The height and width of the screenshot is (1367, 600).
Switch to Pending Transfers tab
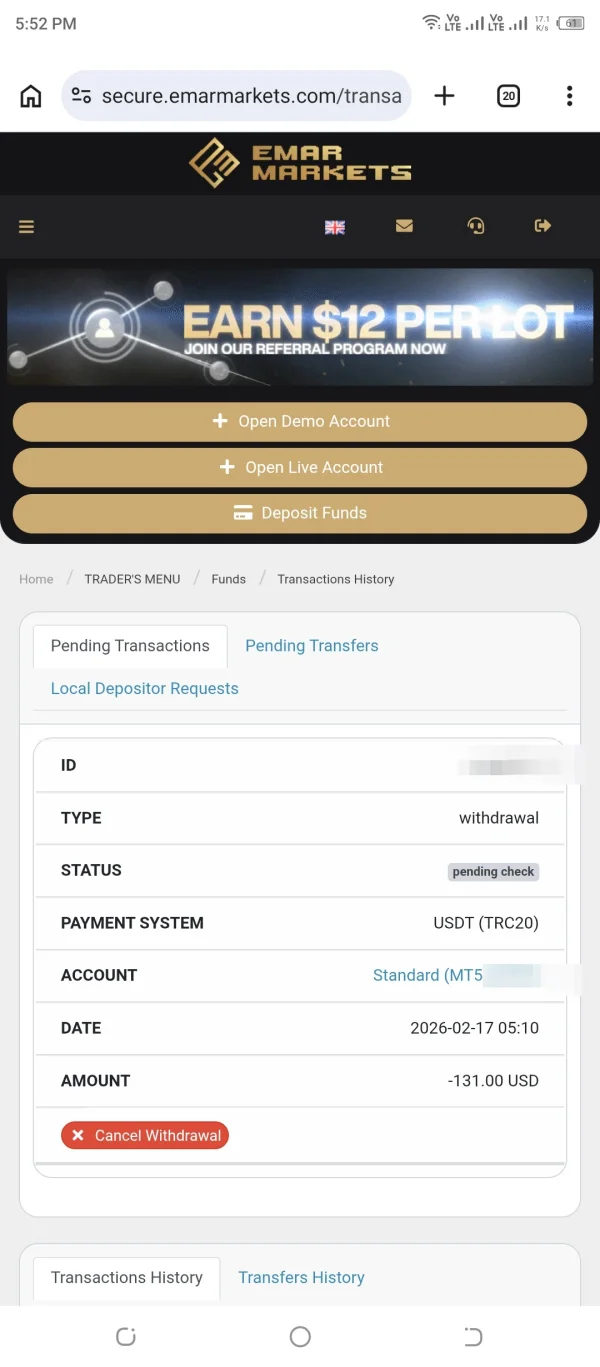pyautogui.click(x=312, y=646)
